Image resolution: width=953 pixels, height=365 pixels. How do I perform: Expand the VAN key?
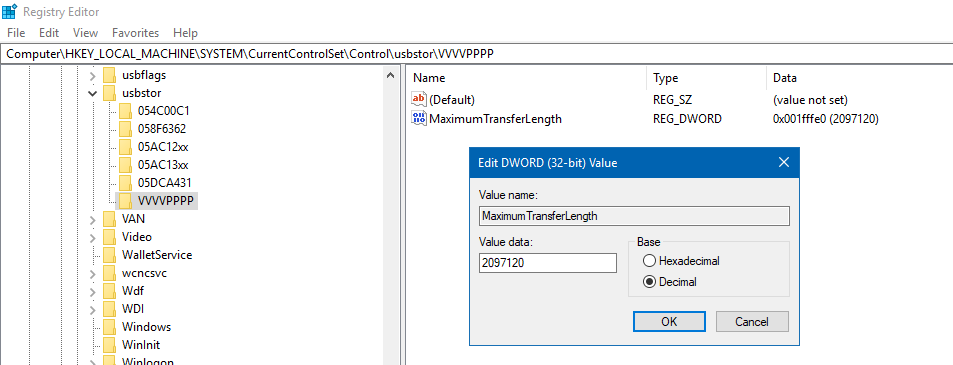point(92,219)
